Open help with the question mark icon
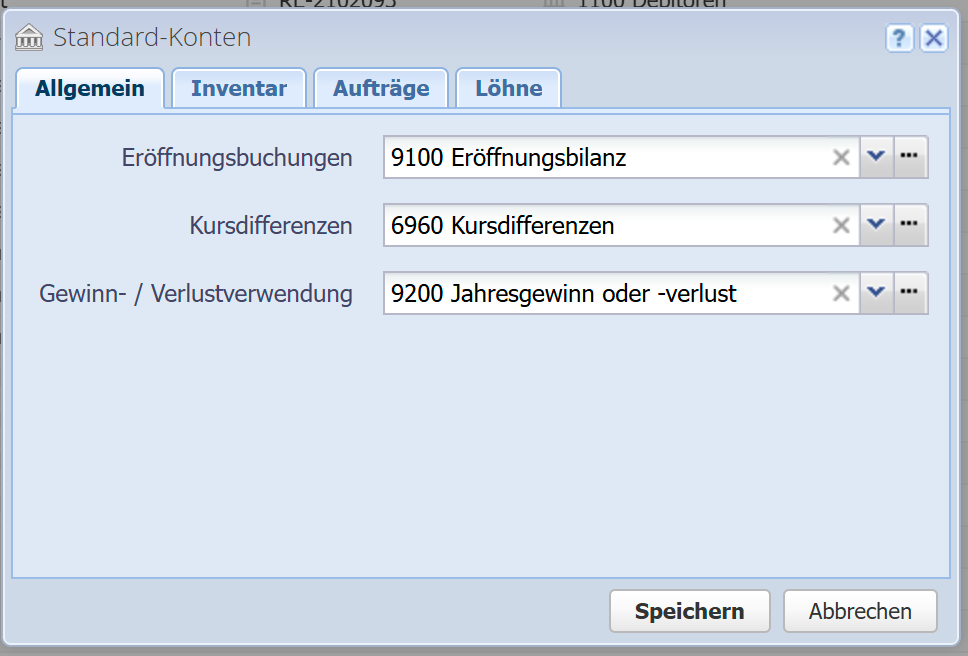Image resolution: width=968 pixels, height=656 pixels. pyautogui.click(x=899, y=38)
